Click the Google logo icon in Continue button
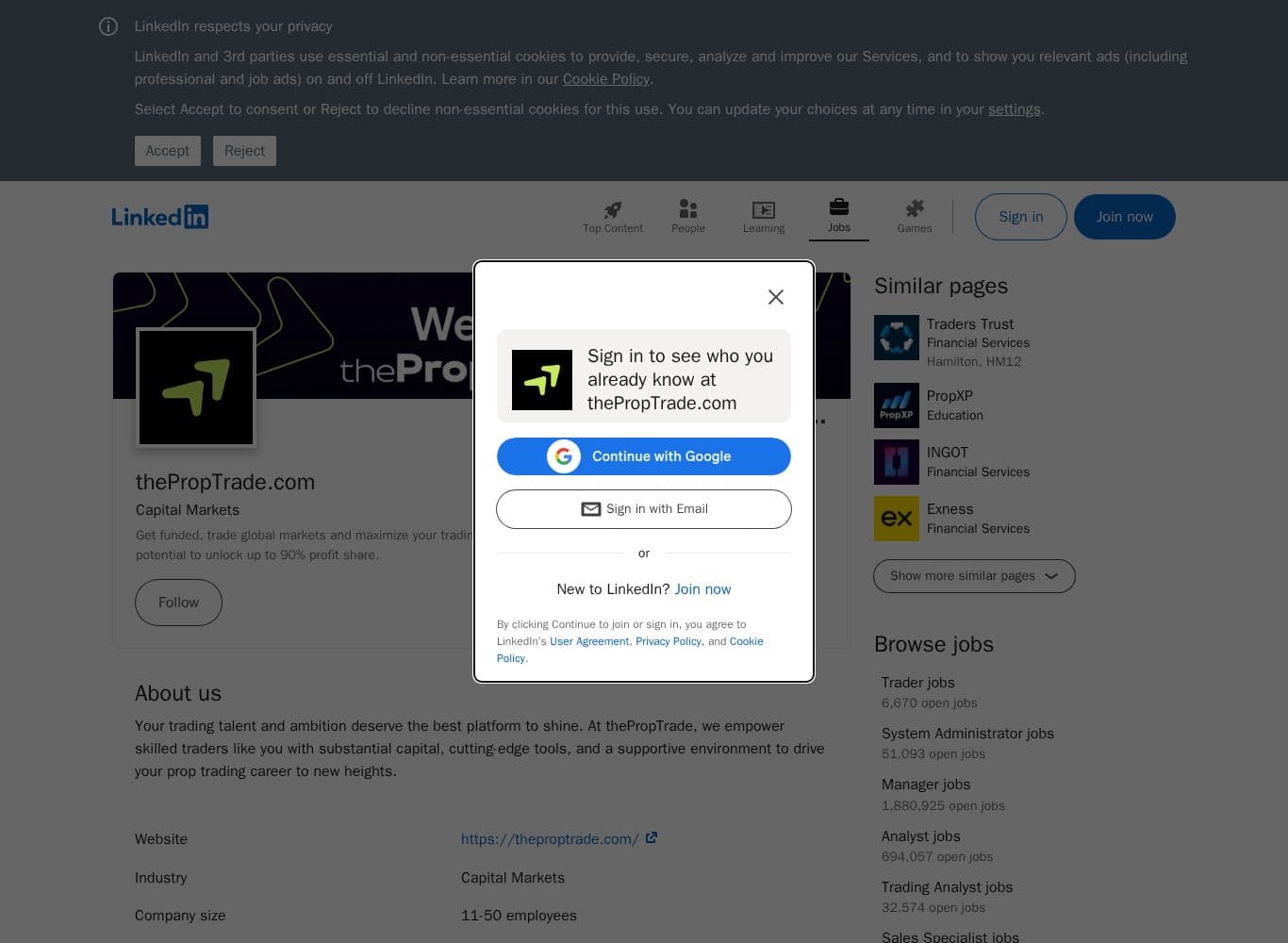The height and width of the screenshot is (943, 1288). click(564, 456)
